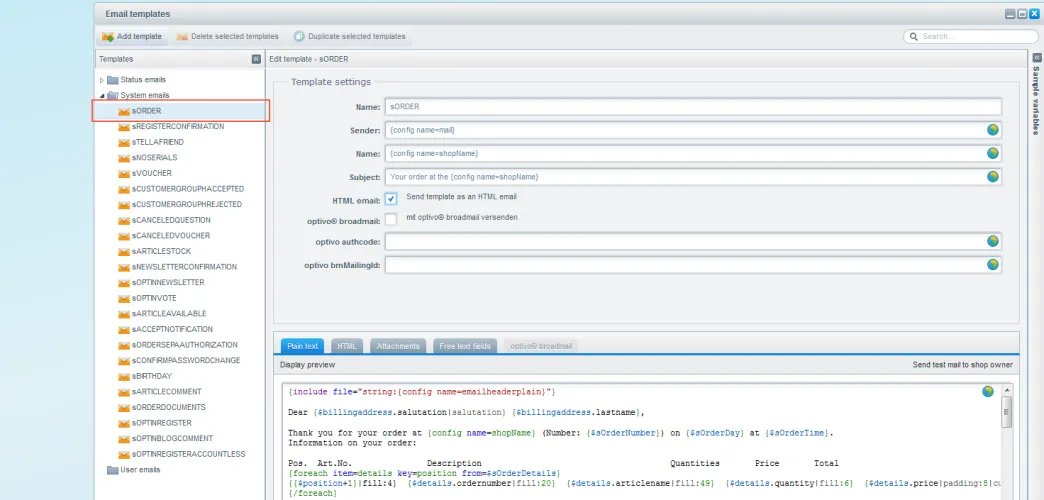This screenshot has width=1044, height=500.
Task: Click Duplicate selected templates icon
Action: pyautogui.click(x=299, y=37)
